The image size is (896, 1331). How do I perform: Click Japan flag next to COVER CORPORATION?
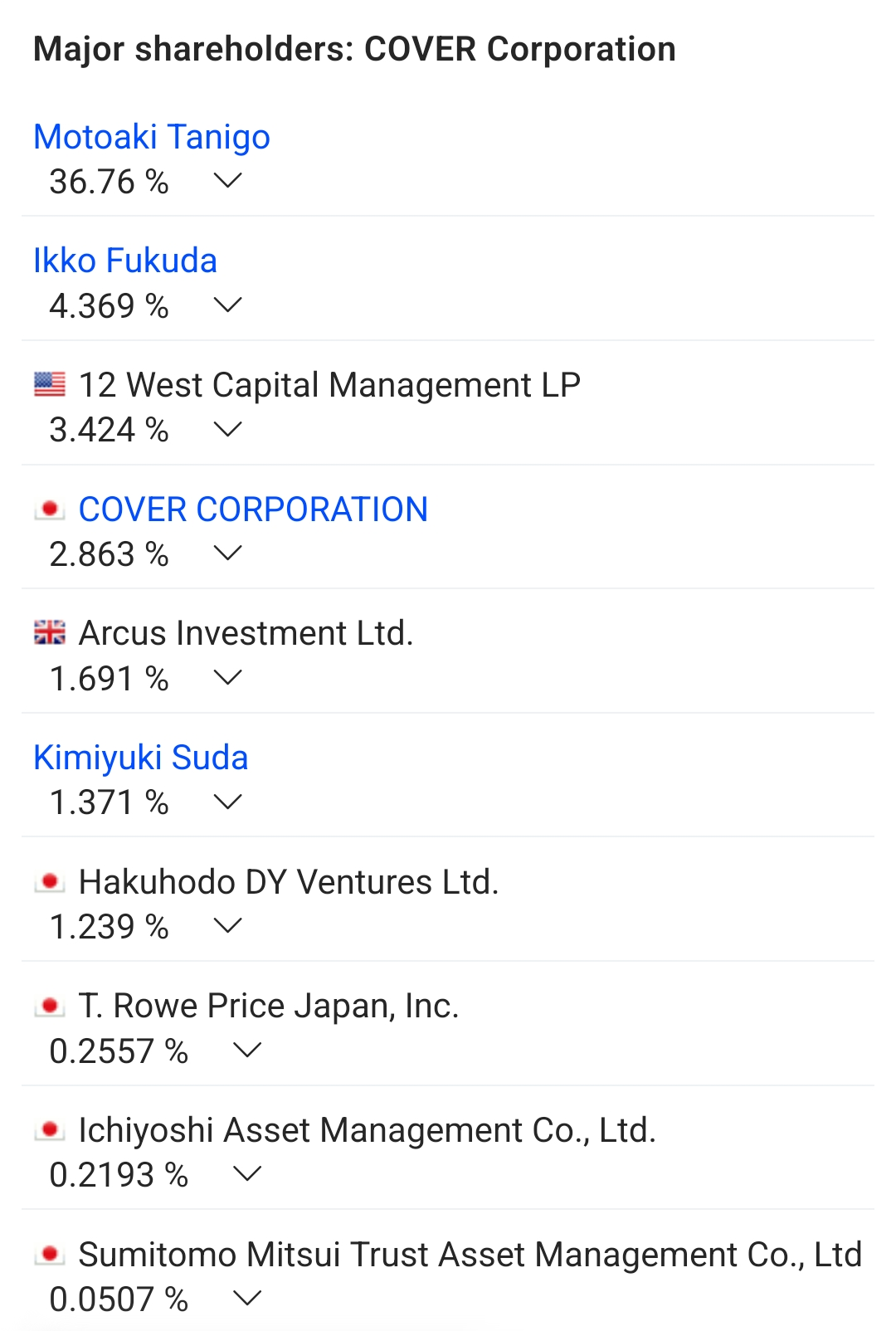[50, 509]
